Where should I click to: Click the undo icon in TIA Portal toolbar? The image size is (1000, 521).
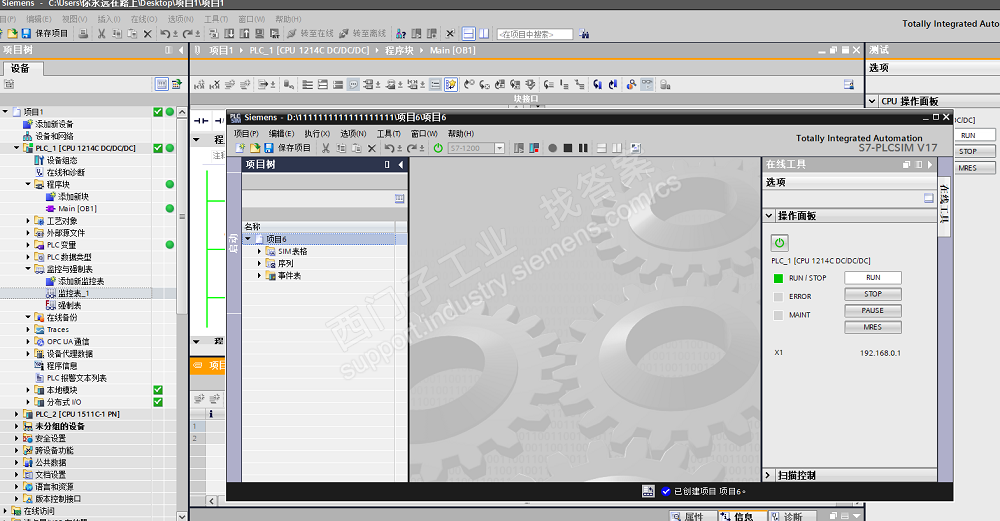(x=165, y=33)
